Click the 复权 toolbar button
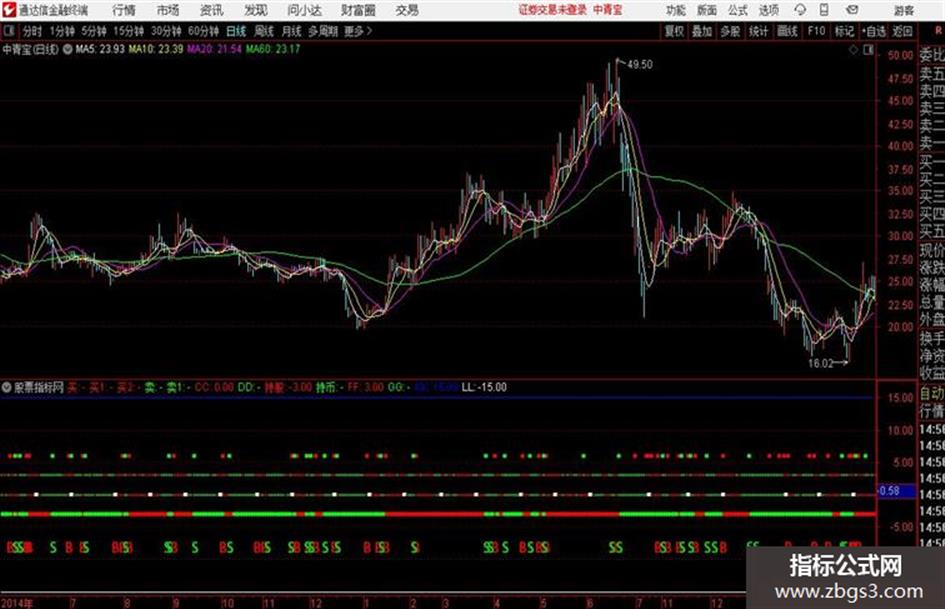The width and height of the screenshot is (945, 609). click(674, 31)
